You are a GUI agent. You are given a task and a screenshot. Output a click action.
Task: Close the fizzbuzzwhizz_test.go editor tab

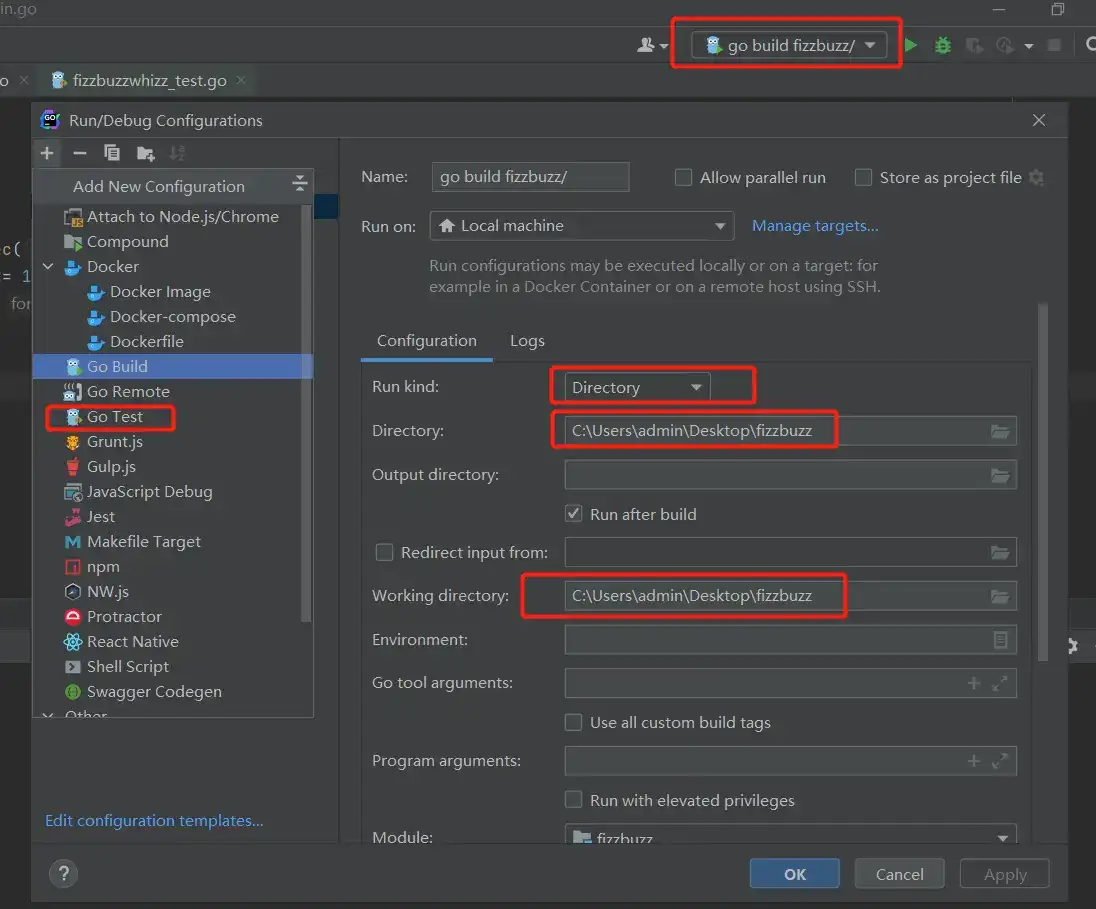241,80
